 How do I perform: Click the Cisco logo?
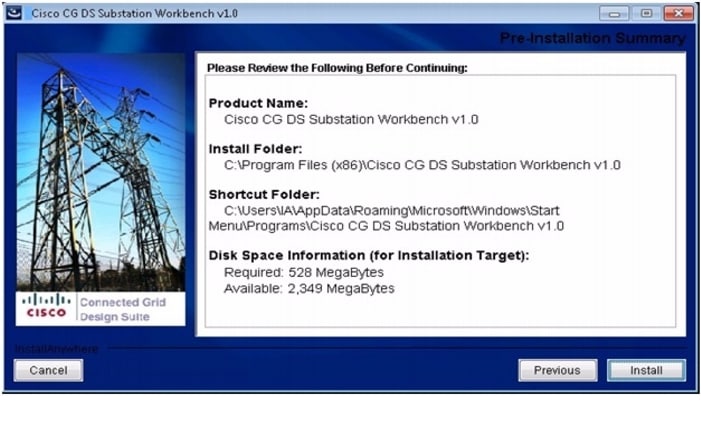tap(46, 306)
